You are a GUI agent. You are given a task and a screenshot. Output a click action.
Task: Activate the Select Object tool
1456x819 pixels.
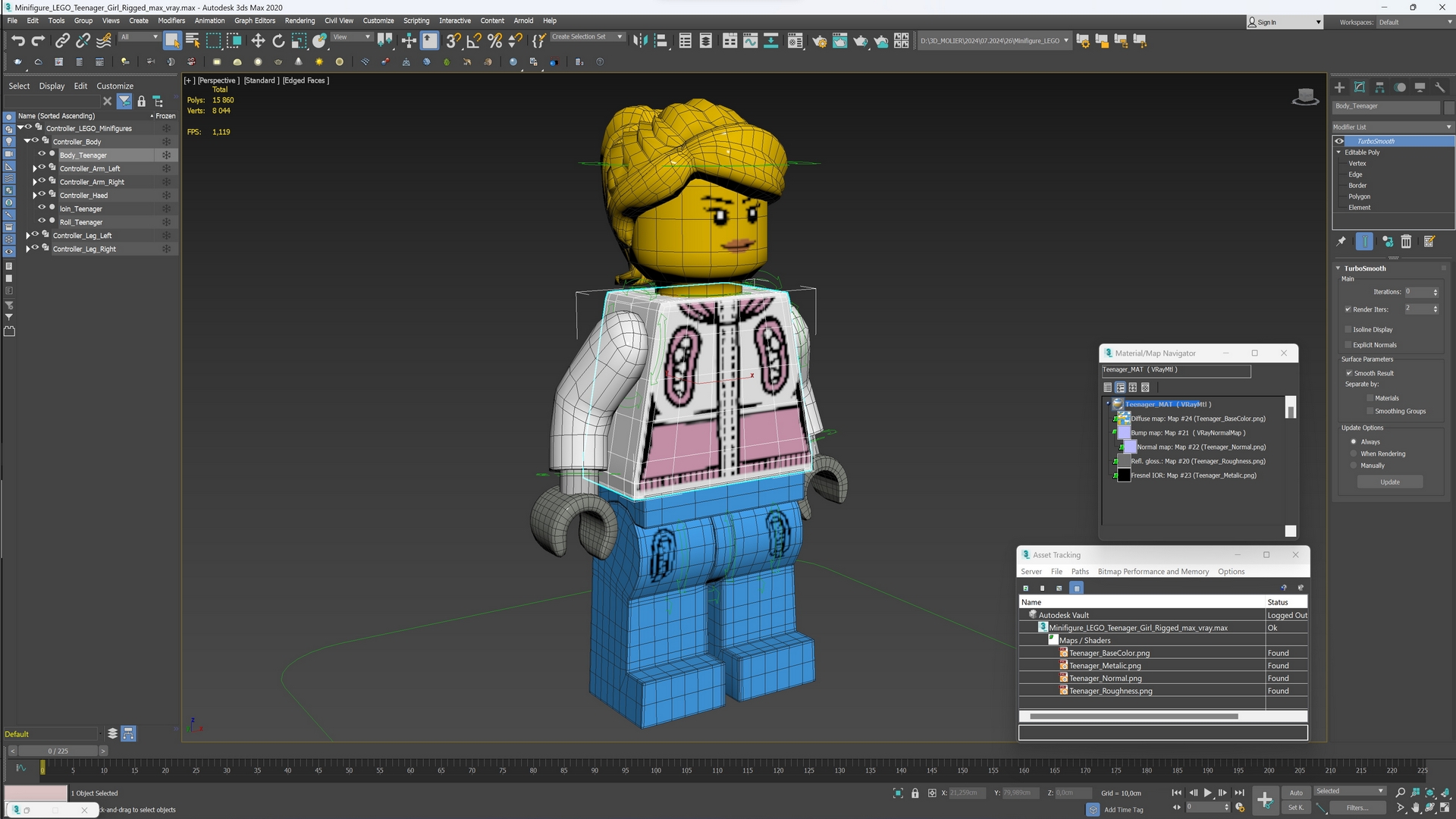172,41
